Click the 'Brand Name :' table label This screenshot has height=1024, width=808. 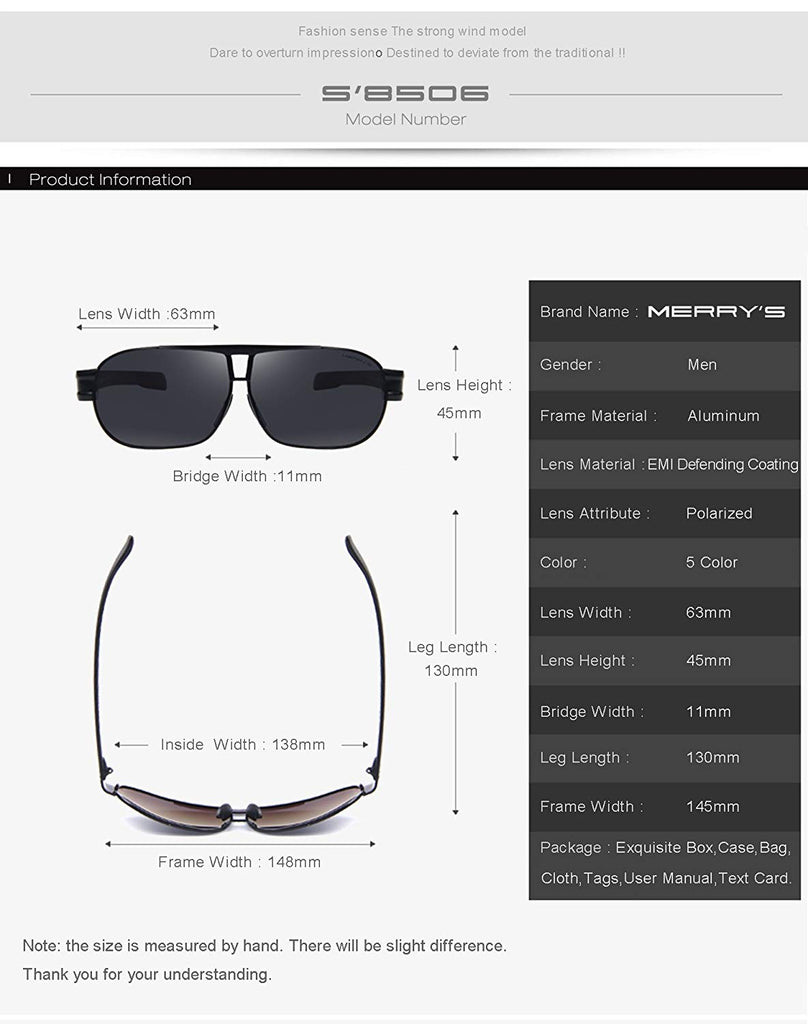click(x=589, y=312)
